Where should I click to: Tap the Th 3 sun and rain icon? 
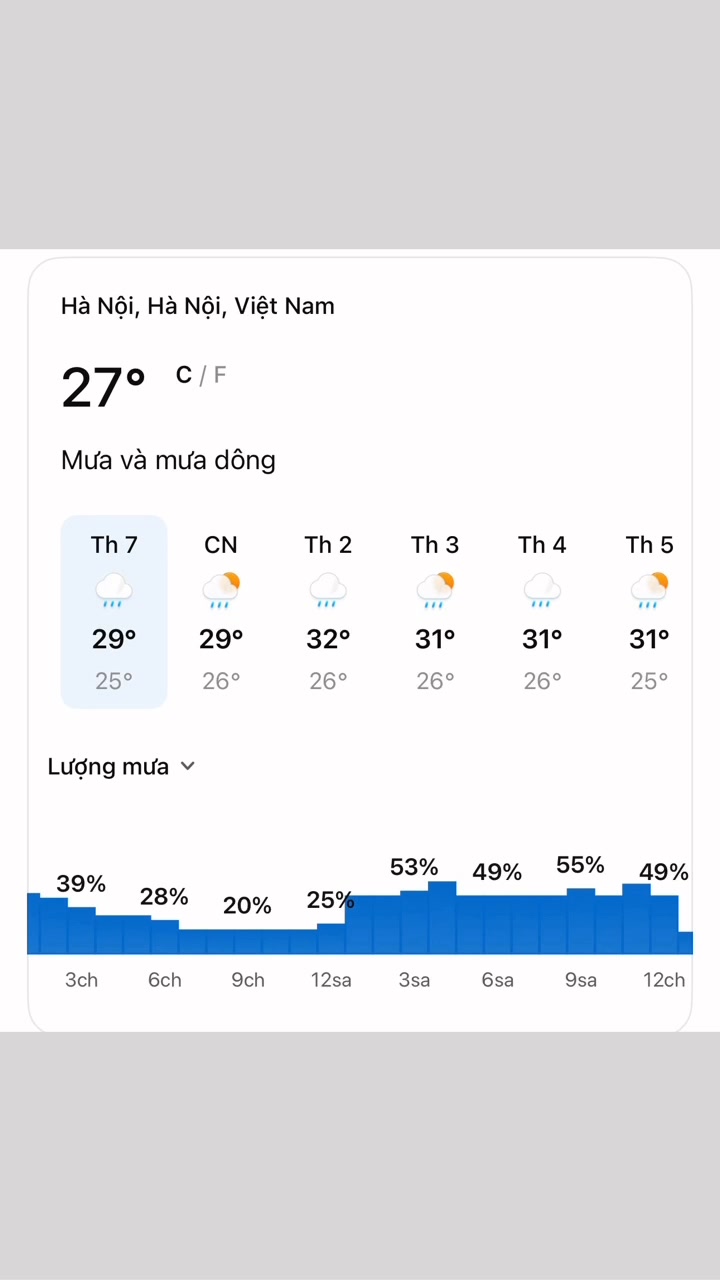[x=435, y=590]
